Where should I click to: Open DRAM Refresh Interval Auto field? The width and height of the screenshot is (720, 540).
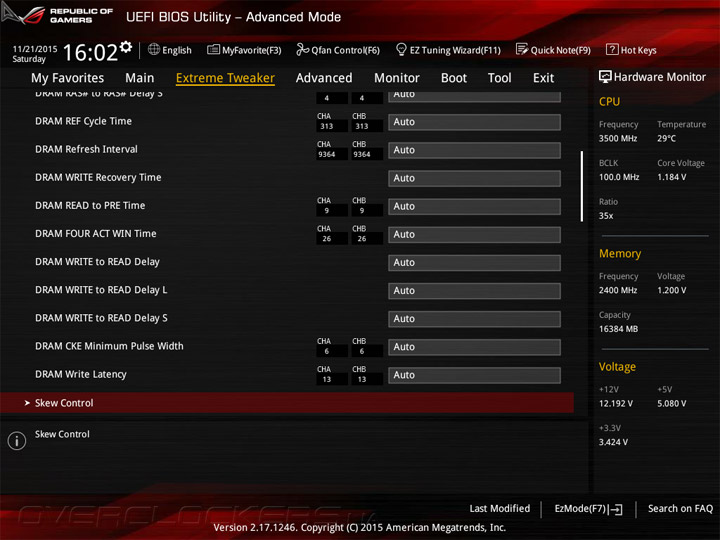(474, 150)
